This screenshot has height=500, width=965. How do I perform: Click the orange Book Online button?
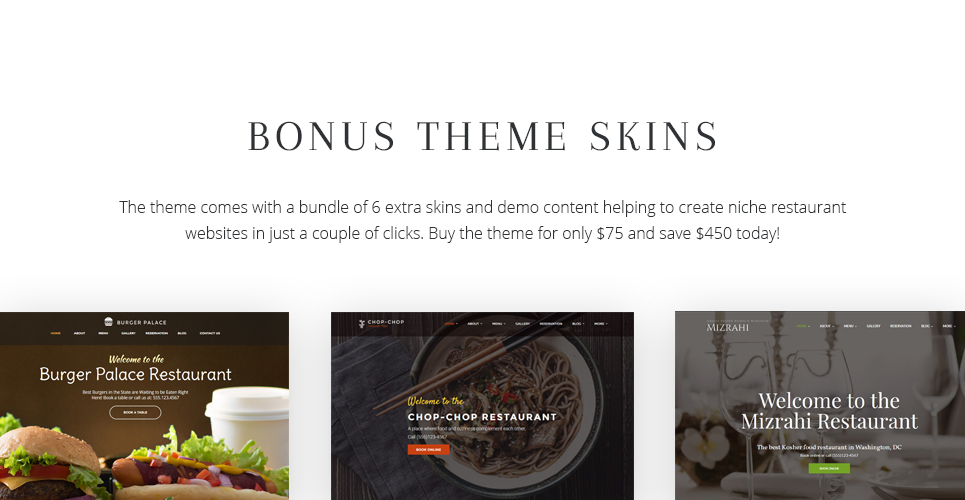428,450
